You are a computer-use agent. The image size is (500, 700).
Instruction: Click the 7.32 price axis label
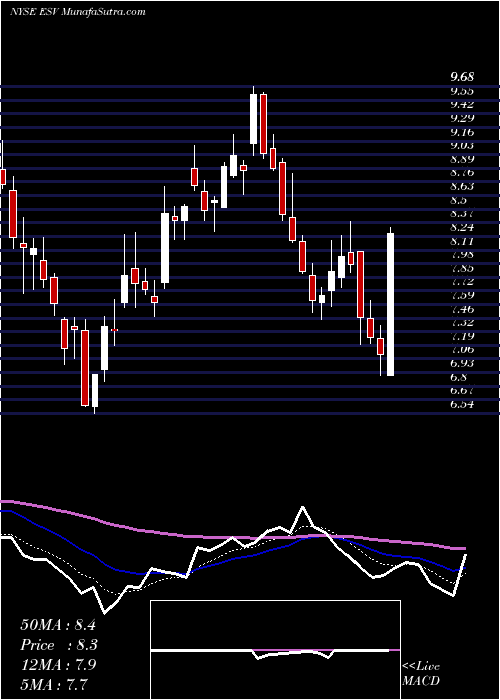(x=462, y=322)
